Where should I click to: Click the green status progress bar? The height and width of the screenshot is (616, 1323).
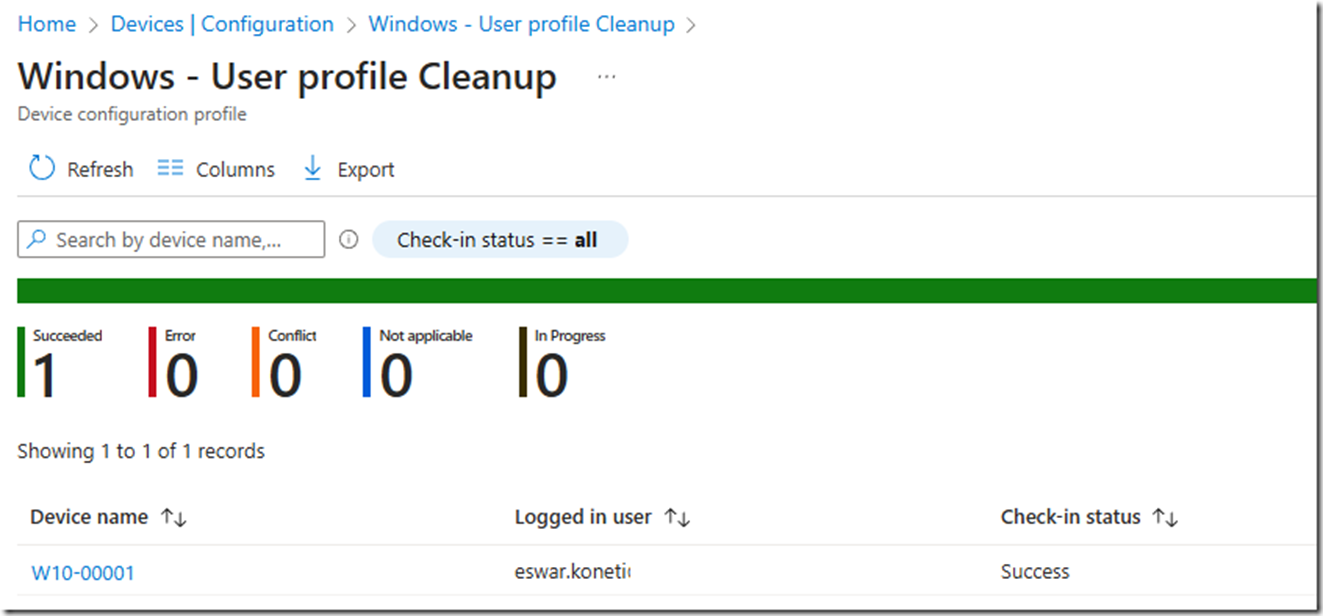pos(667,291)
